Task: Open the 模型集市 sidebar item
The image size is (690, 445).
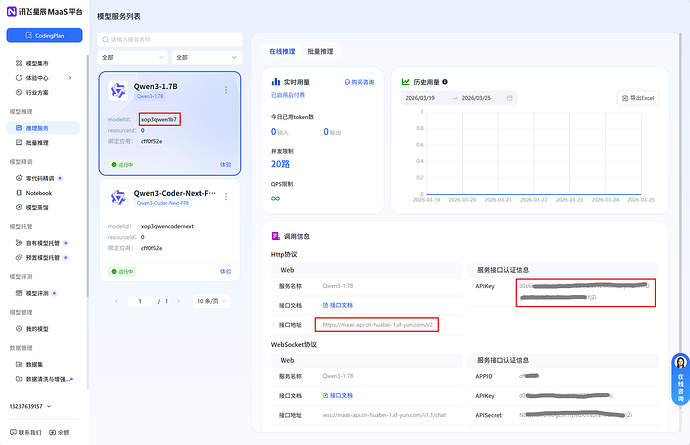Action: [40, 63]
